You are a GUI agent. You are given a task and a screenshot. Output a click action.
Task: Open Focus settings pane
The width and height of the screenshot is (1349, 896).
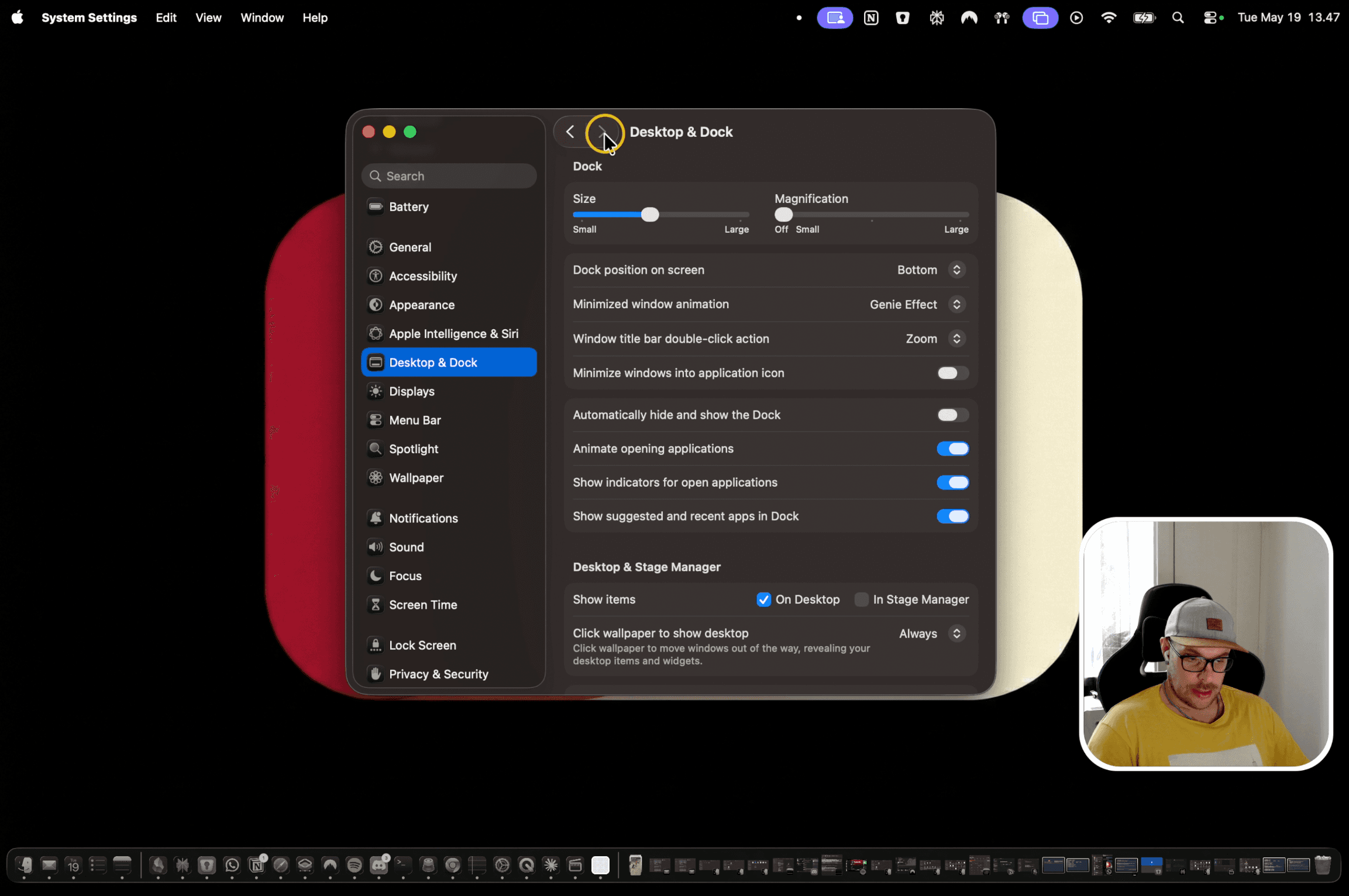coord(449,576)
